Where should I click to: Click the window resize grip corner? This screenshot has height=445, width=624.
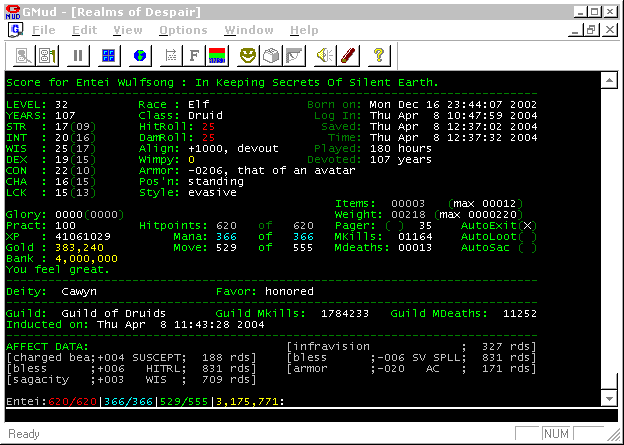613,435
